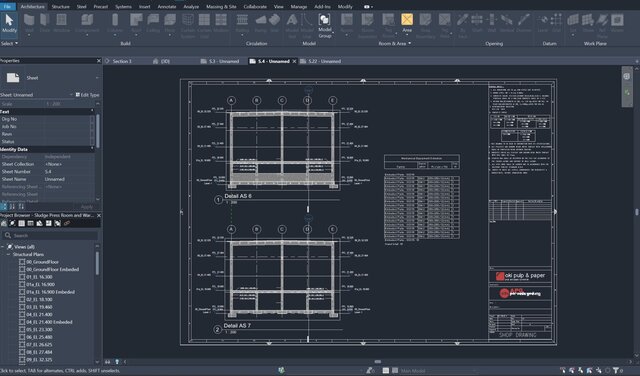
Task: Collapse the Identity Data group
Action: (92, 149)
